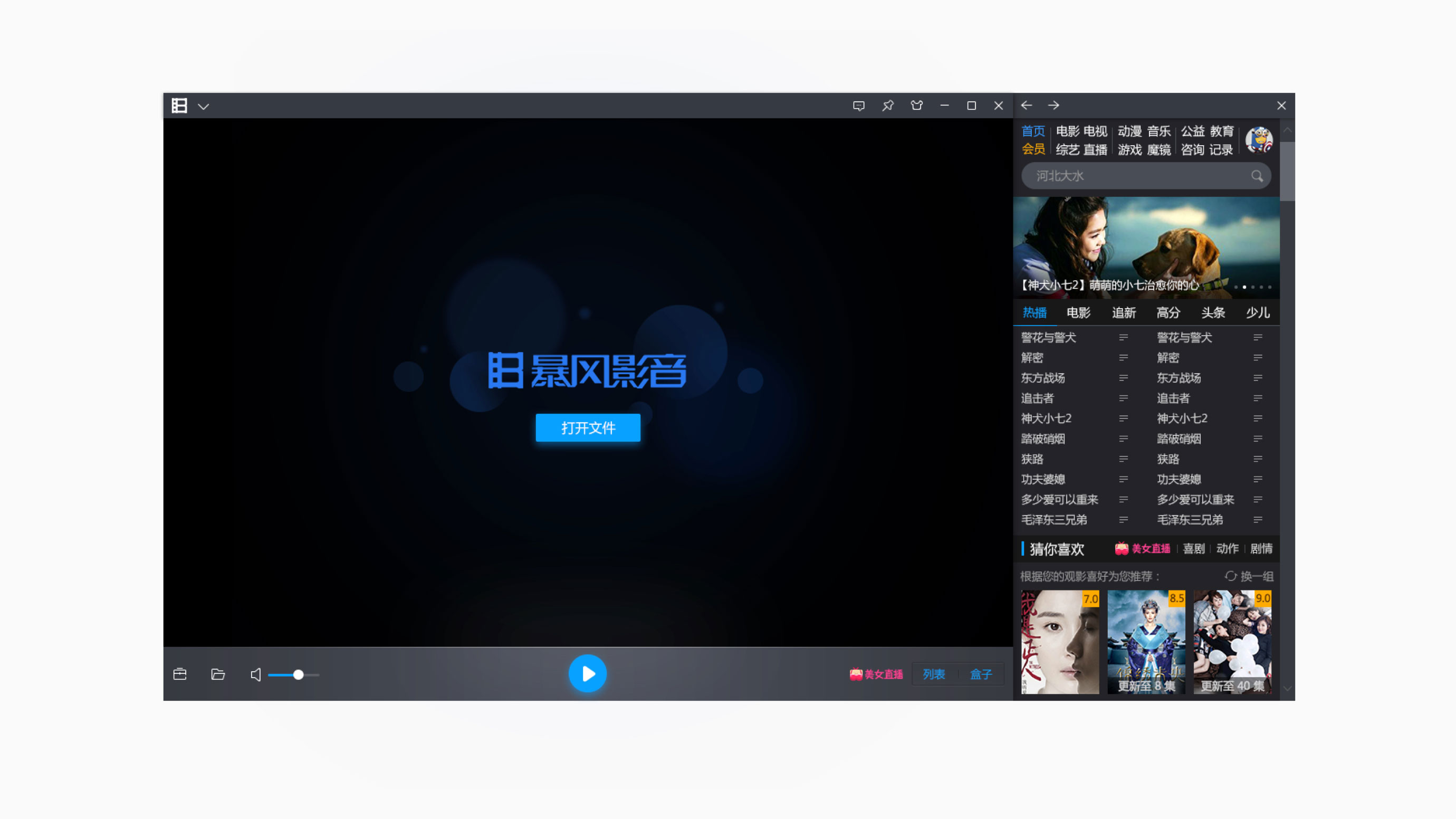Open the 记录 navigation item

[1221, 150]
